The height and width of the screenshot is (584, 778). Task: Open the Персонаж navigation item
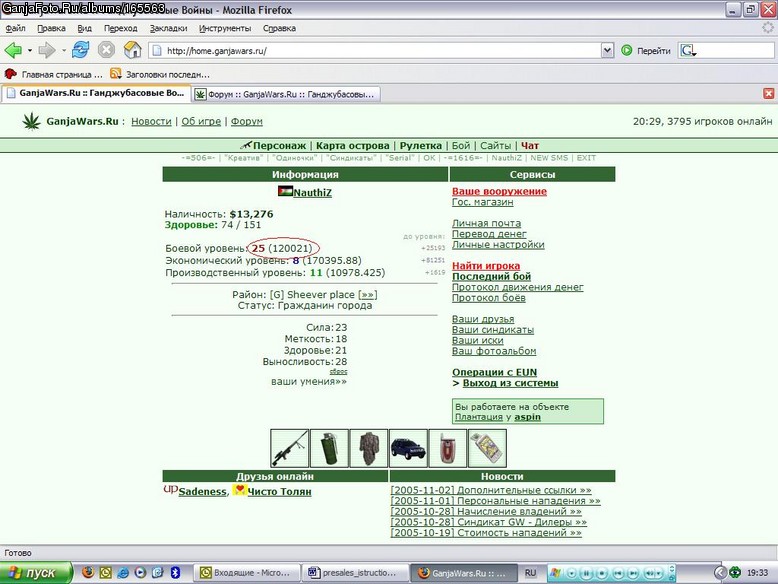point(279,145)
